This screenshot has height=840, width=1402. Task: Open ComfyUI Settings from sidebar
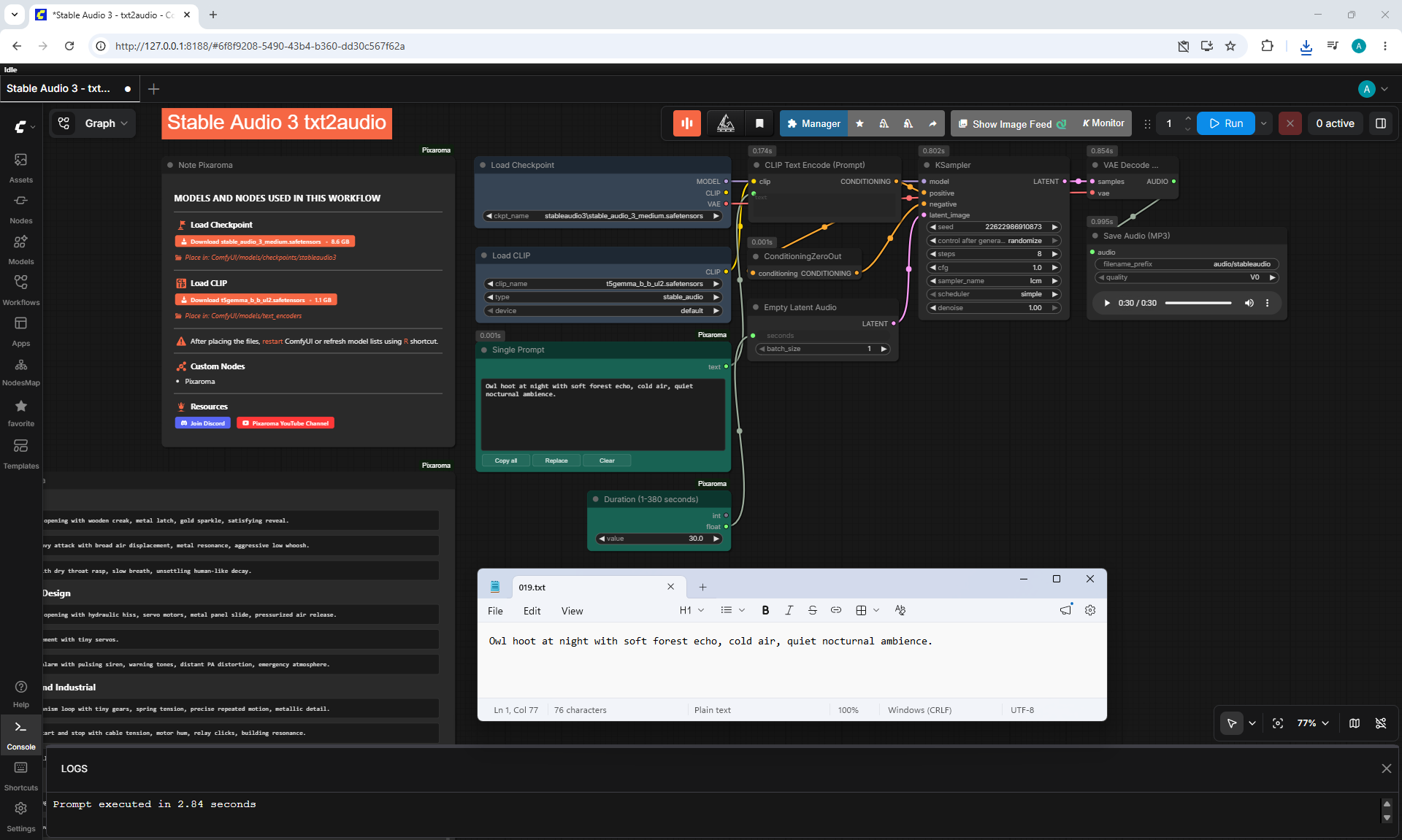click(x=20, y=816)
